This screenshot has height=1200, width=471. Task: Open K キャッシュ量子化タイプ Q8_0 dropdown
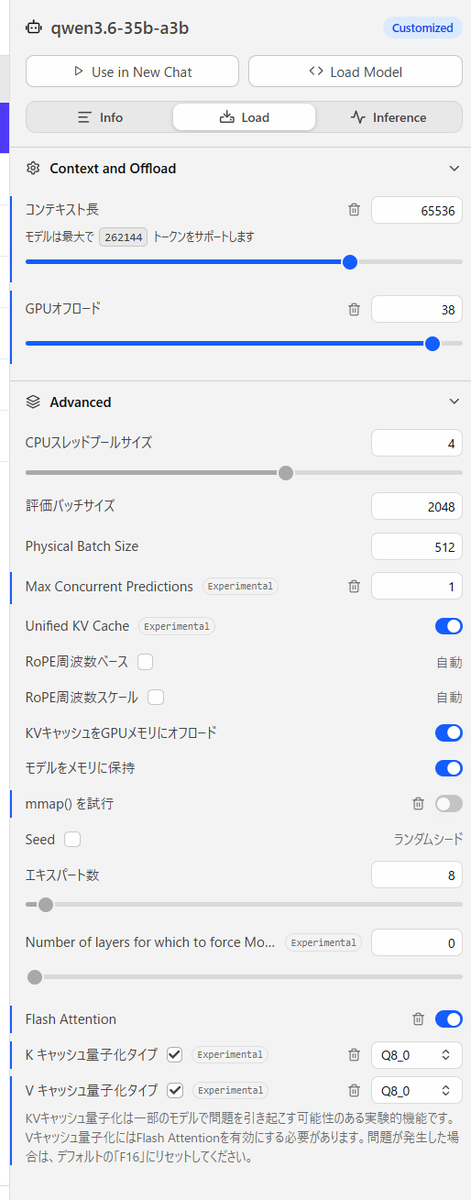click(416, 1054)
